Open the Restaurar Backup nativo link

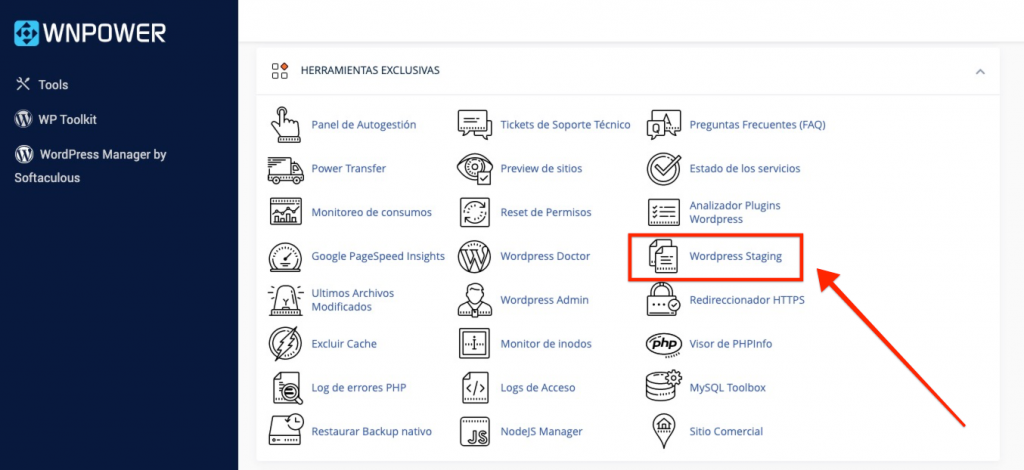(372, 431)
